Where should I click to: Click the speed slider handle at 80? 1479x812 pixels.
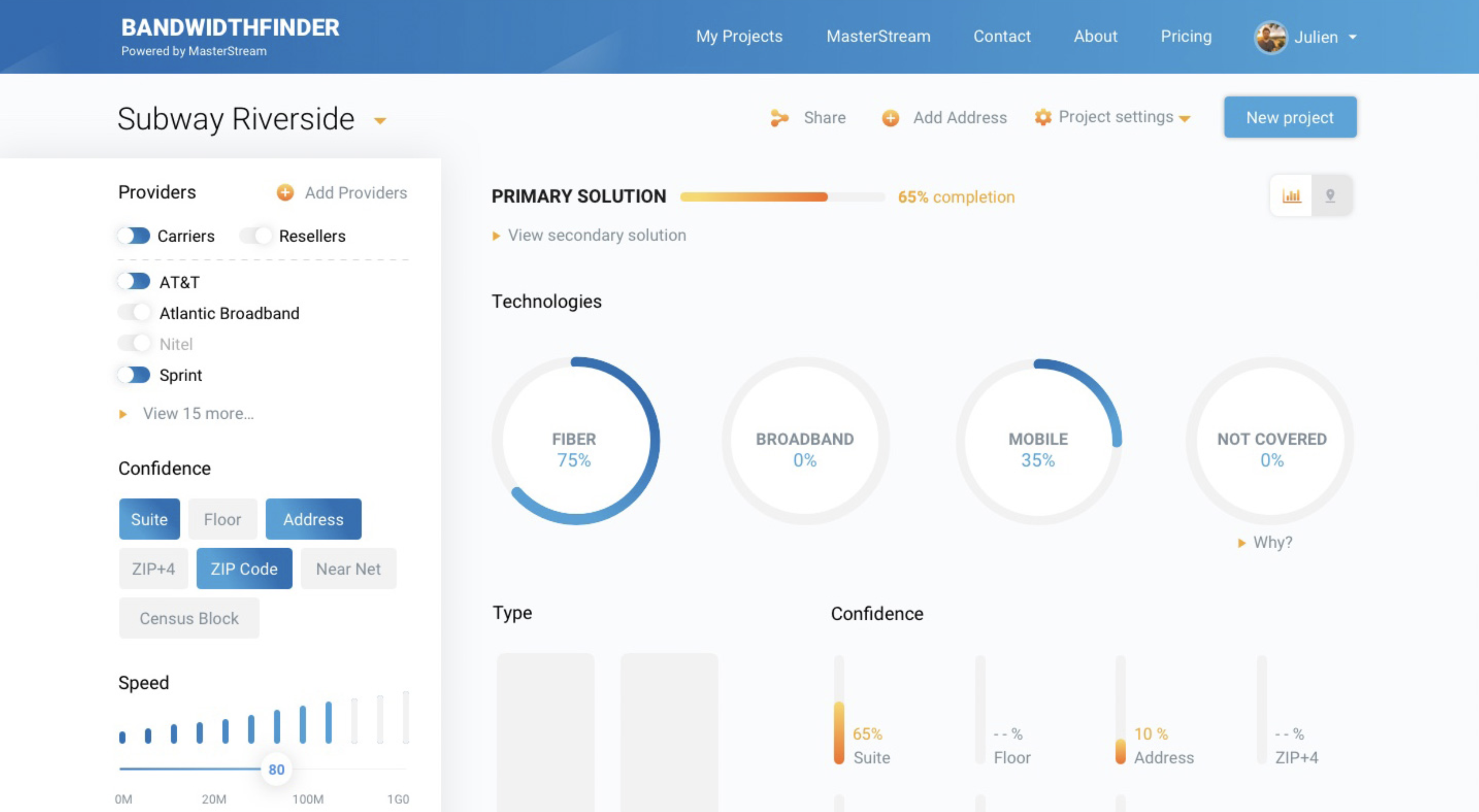tap(276, 769)
